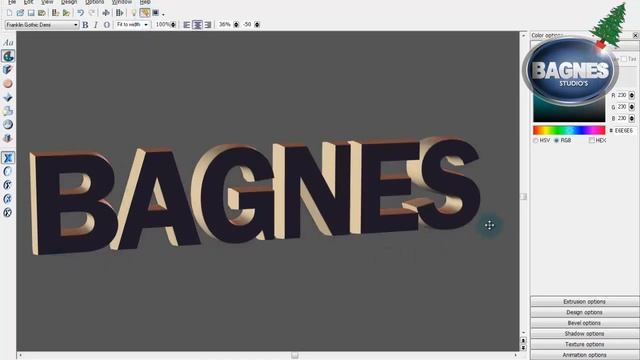Open the View menu

pos(47,2)
